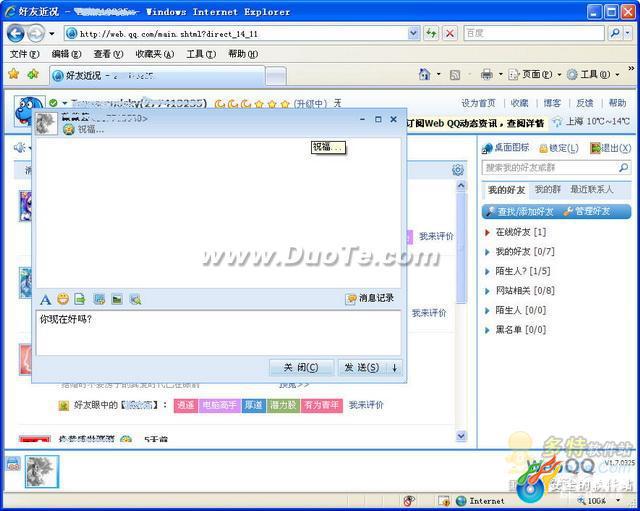Click the 电脑高手 tag label
The image size is (640, 511).
coord(220,405)
